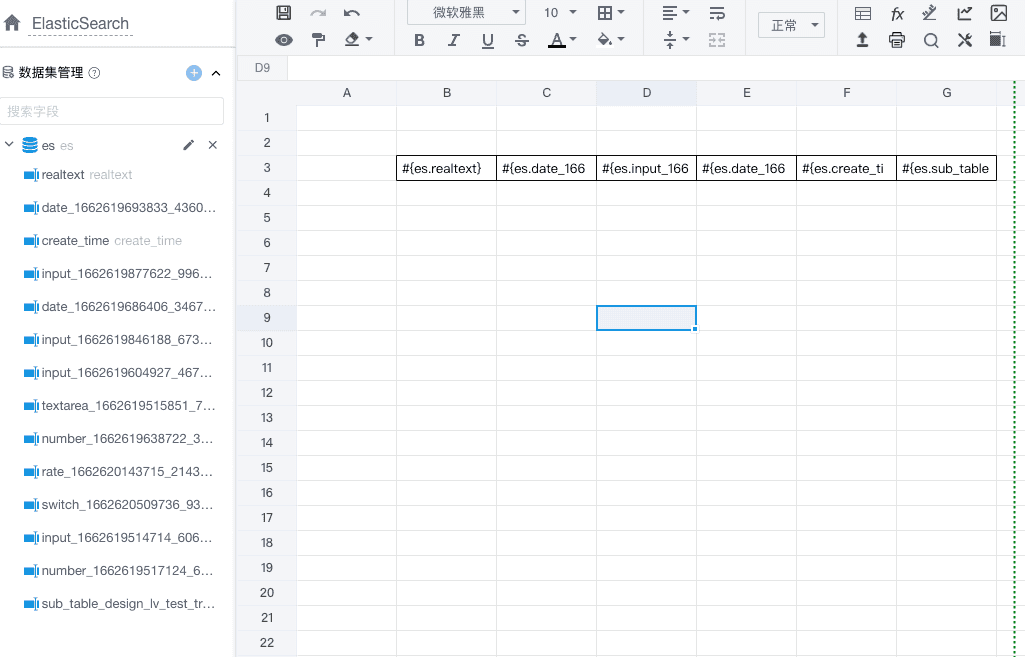Insert a chart using the chart icon
1025x657 pixels.
pyautogui.click(x=964, y=13)
